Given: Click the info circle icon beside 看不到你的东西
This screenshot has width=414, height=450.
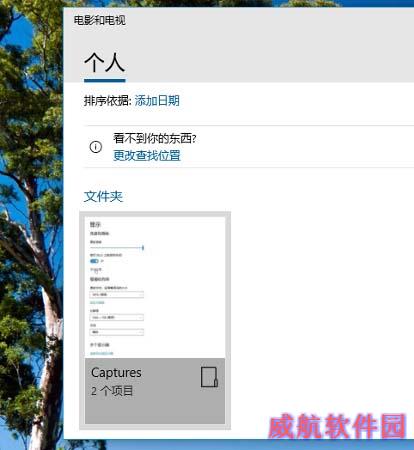Looking at the screenshot, I should click(x=96, y=147).
